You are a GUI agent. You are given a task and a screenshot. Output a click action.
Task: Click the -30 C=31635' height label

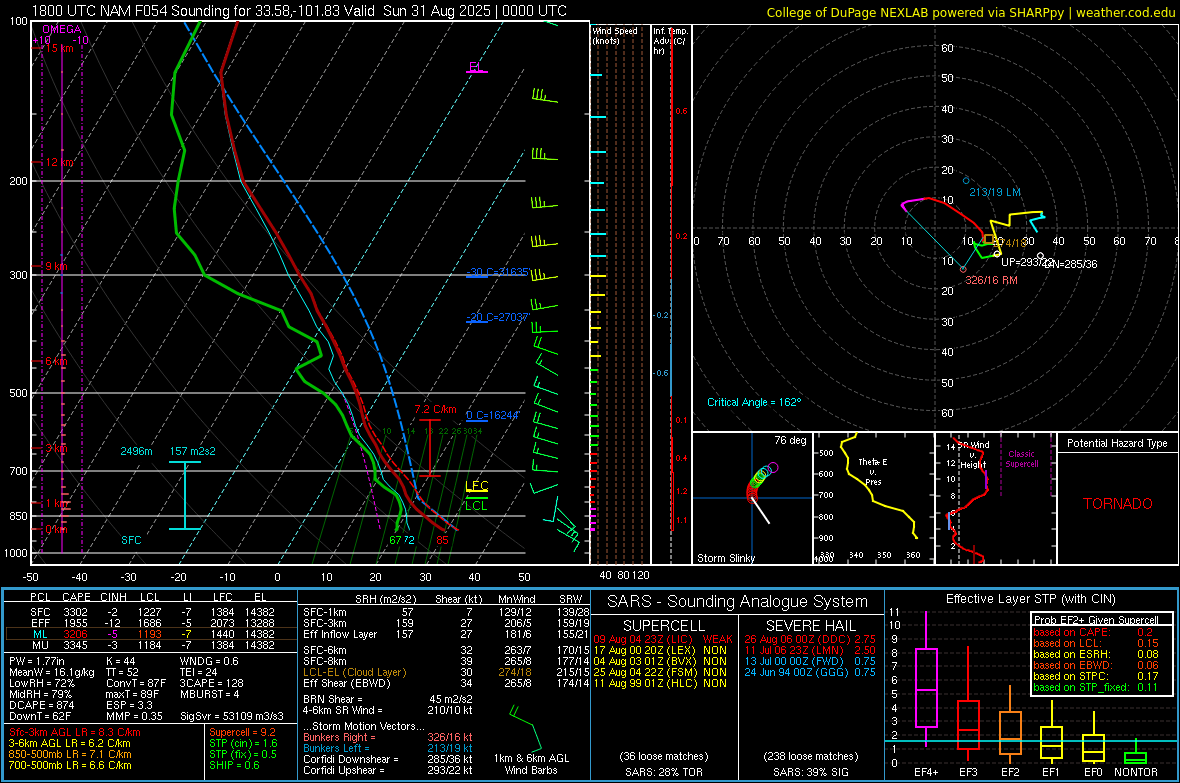point(497,272)
